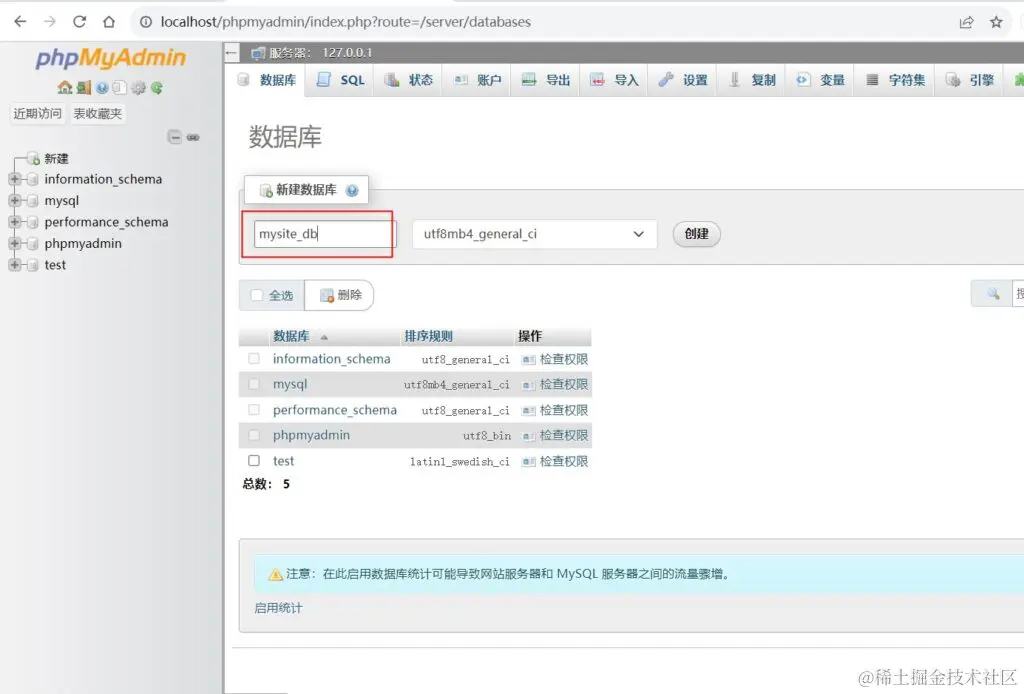
Task: Check the mysql database row checkbox
Action: point(253,384)
